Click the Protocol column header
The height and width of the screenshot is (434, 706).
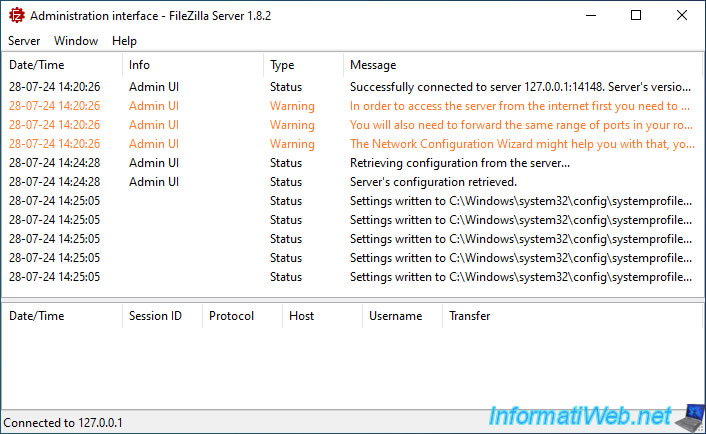tap(231, 316)
